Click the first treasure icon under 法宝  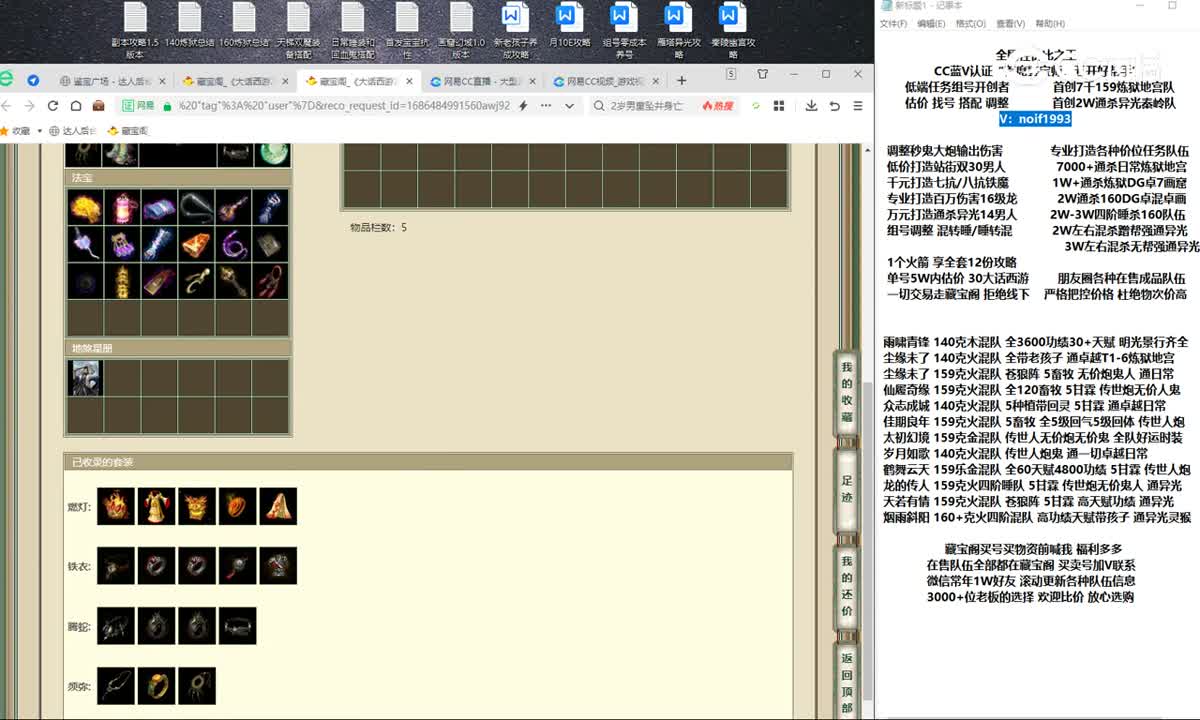(85, 208)
